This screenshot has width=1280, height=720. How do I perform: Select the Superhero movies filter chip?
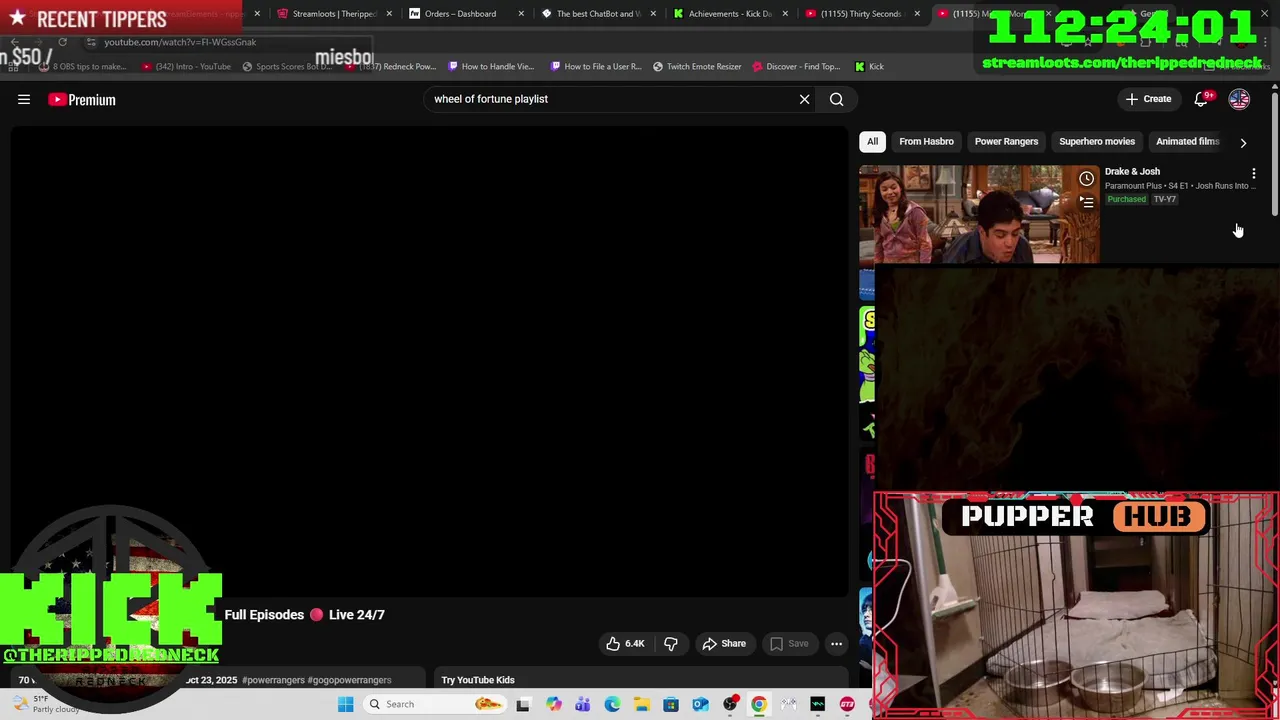1097,142
